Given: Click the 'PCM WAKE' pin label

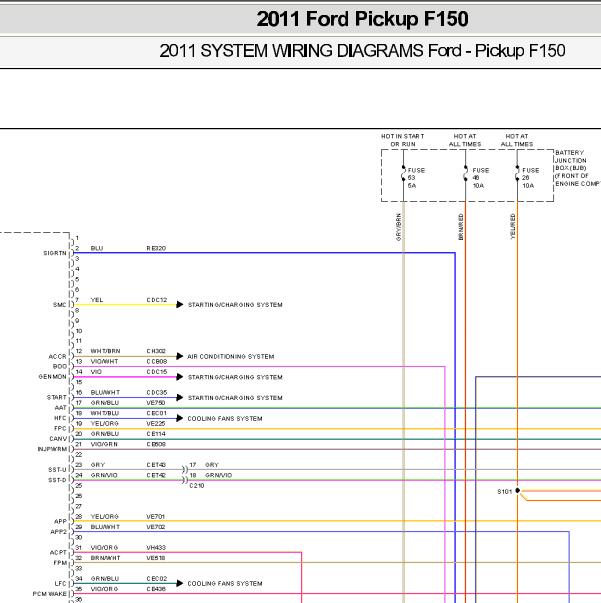Looking at the screenshot, I should click(x=50, y=594).
